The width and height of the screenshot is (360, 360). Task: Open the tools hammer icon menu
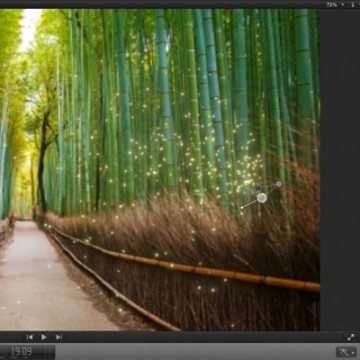pyautogui.click(x=343, y=352)
